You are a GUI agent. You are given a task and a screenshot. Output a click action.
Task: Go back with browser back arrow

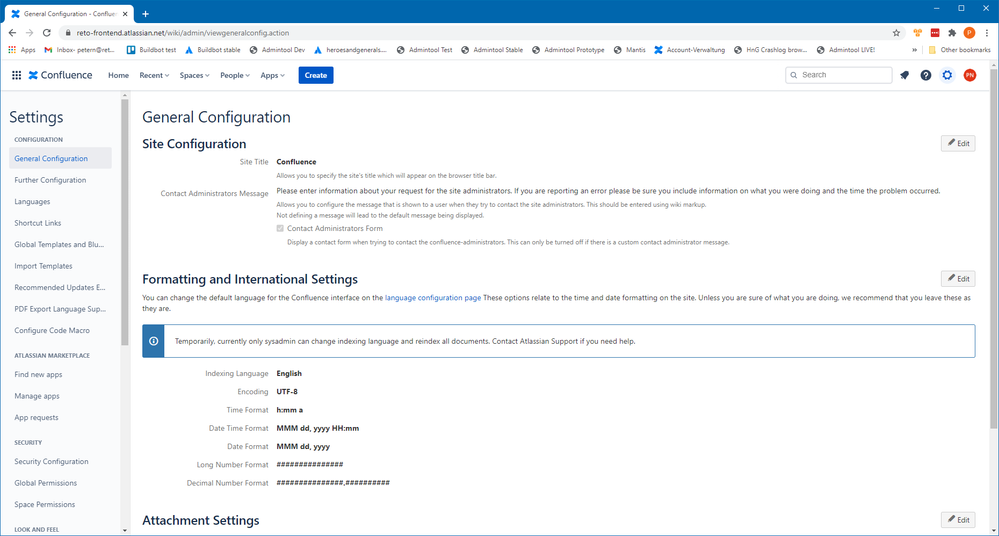point(12,33)
